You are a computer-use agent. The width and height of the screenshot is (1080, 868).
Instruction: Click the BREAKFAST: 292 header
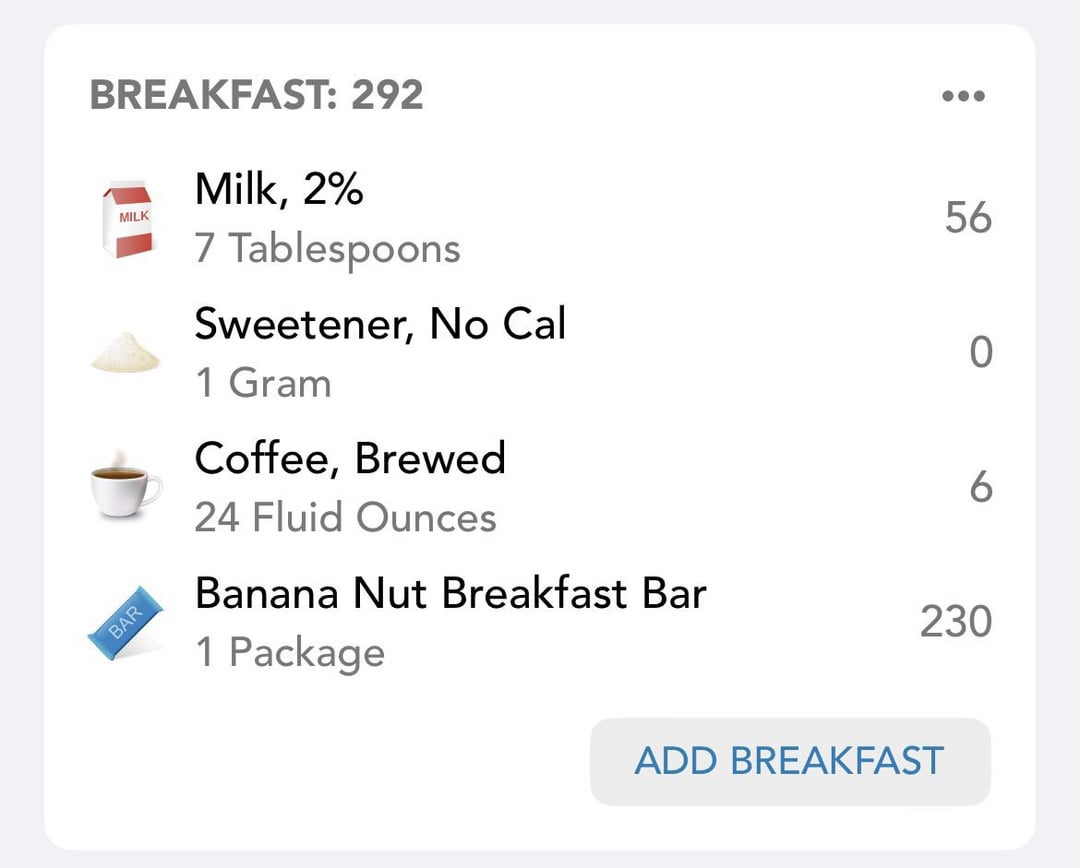point(256,95)
